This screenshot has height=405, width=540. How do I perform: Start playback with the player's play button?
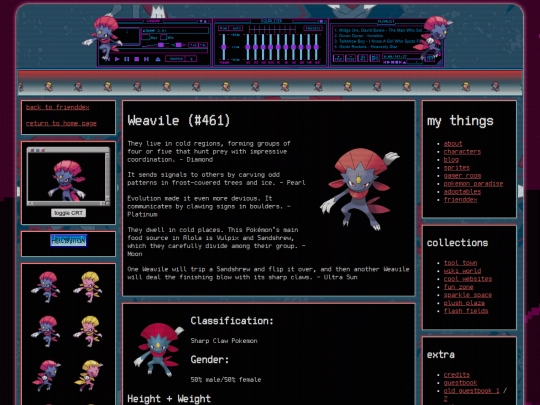tap(117, 59)
